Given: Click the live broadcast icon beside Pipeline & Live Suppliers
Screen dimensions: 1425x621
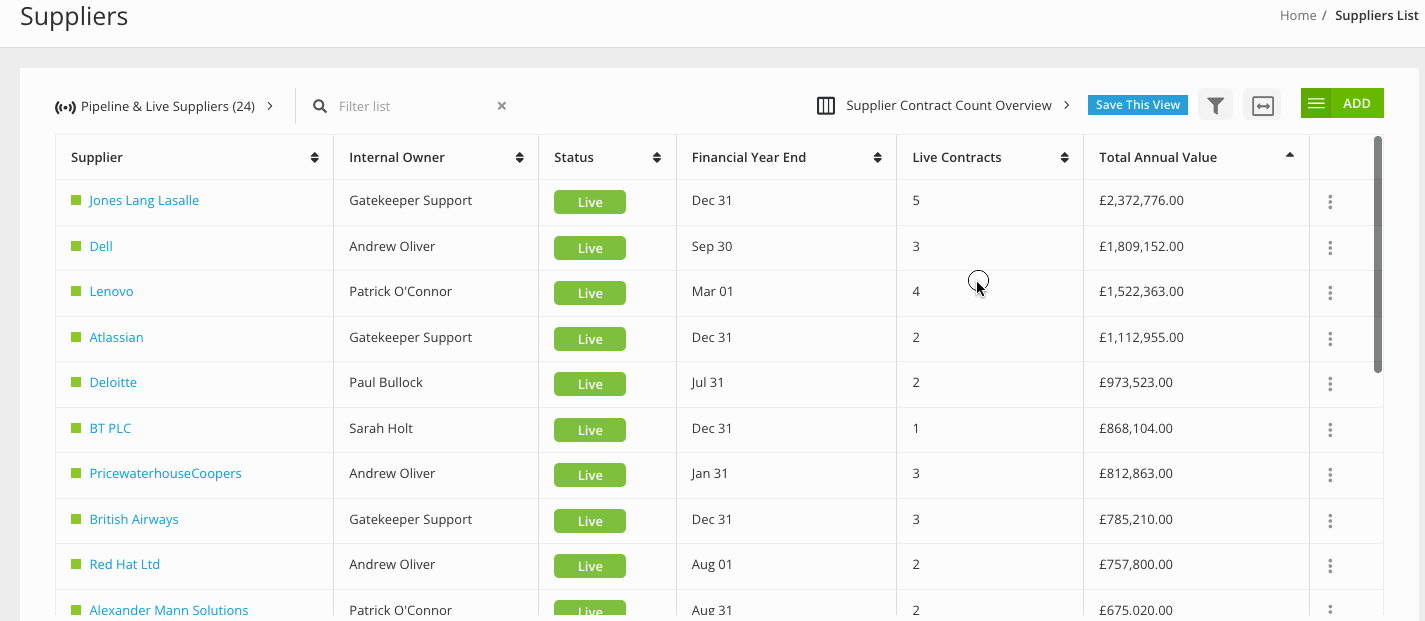Looking at the screenshot, I should [x=65, y=106].
